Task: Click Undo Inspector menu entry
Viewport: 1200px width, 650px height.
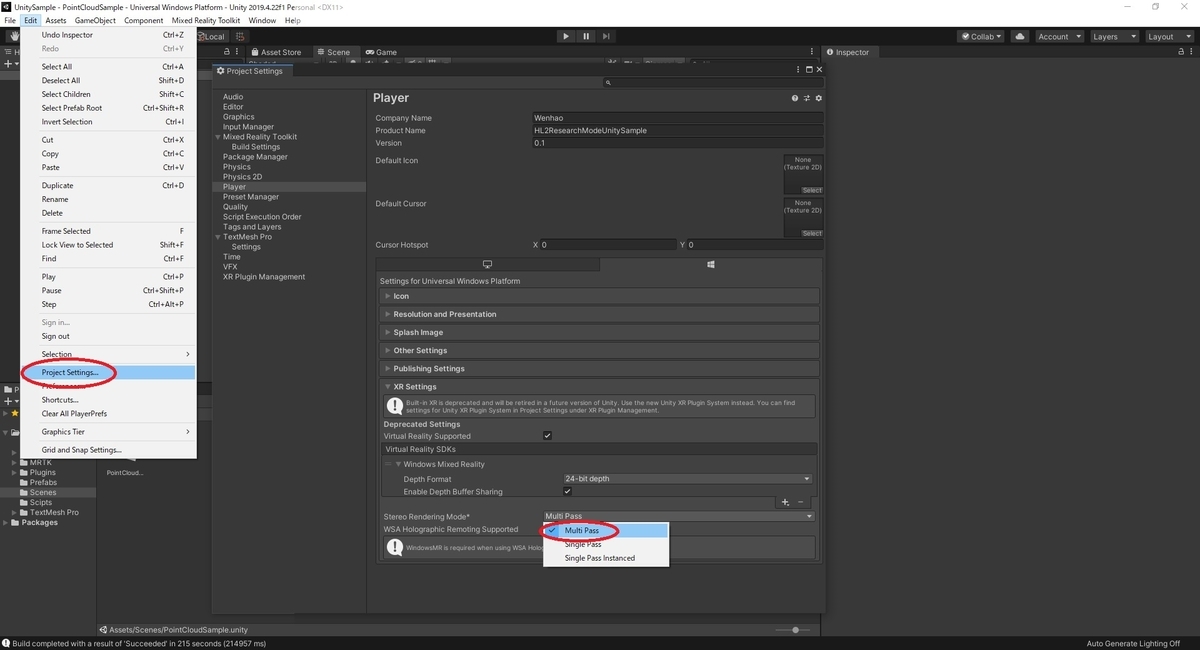Action: pos(108,35)
